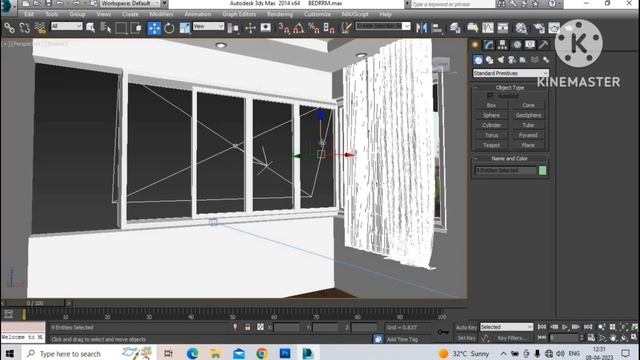640x360 pixels.
Task: Open the Utilities hammer panel icon
Action: point(543,45)
